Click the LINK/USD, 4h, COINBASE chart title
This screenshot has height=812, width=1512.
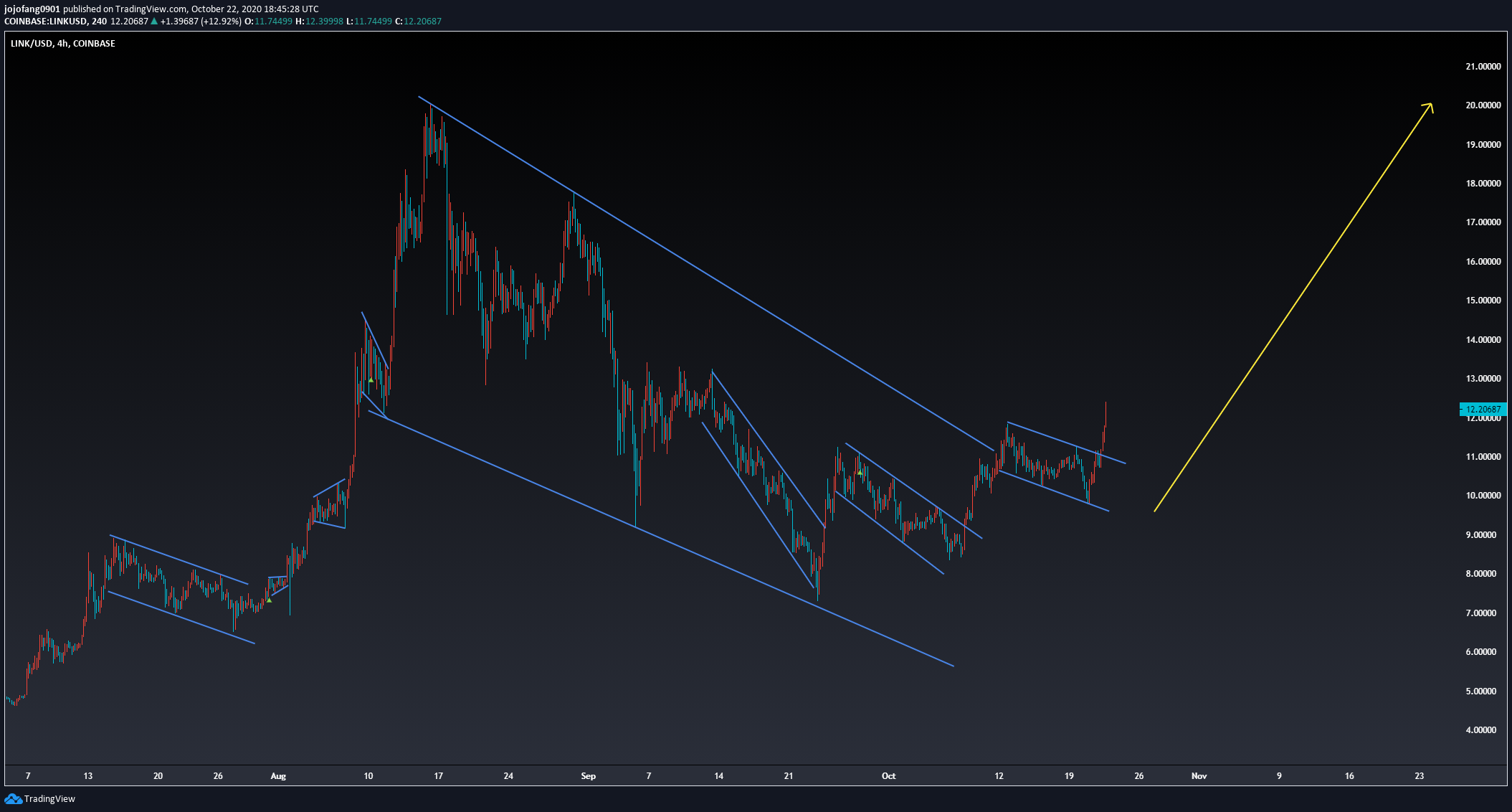63,43
